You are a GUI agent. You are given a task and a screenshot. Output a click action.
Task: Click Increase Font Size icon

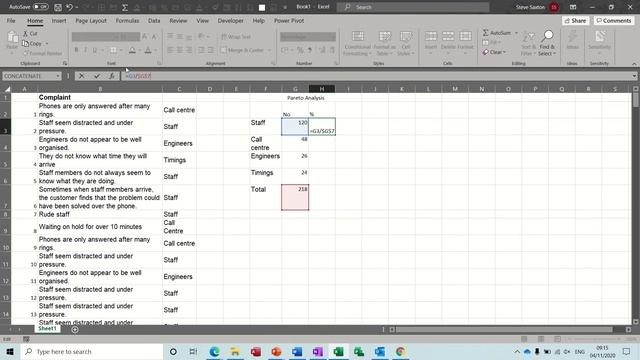[x=144, y=37]
